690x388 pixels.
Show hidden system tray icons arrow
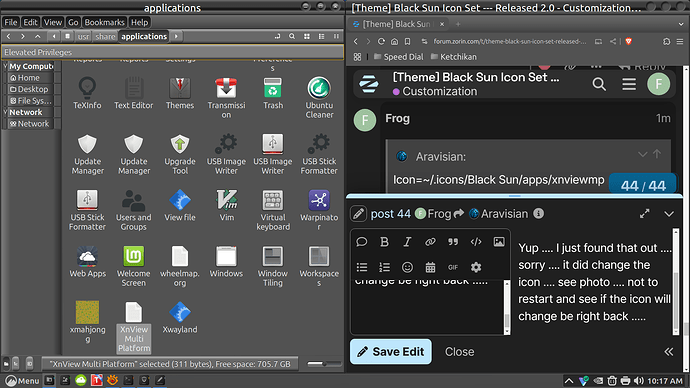tap(569, 381)
